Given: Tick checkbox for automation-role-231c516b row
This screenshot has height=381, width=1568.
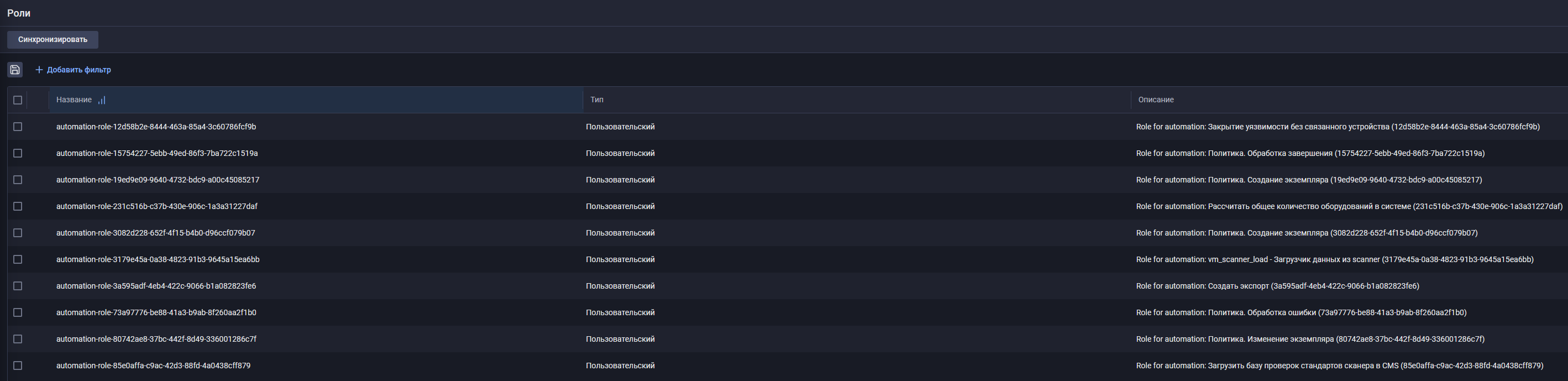Looking at the screenshot, I should tap(18, 206).
